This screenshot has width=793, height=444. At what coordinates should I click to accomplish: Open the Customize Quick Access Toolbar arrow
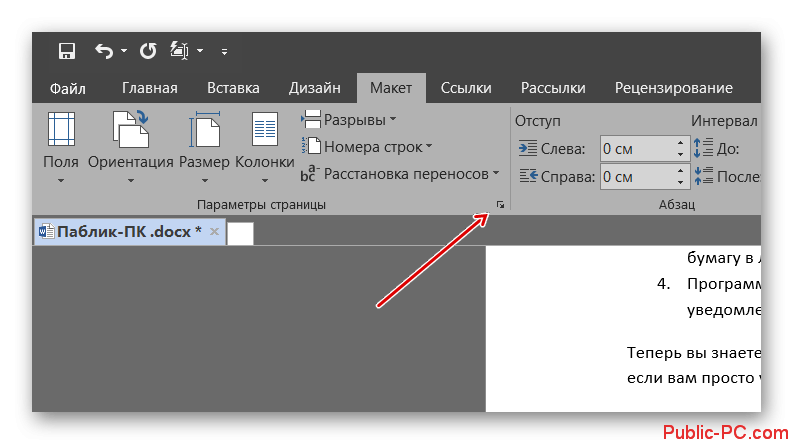coord(224,52)
